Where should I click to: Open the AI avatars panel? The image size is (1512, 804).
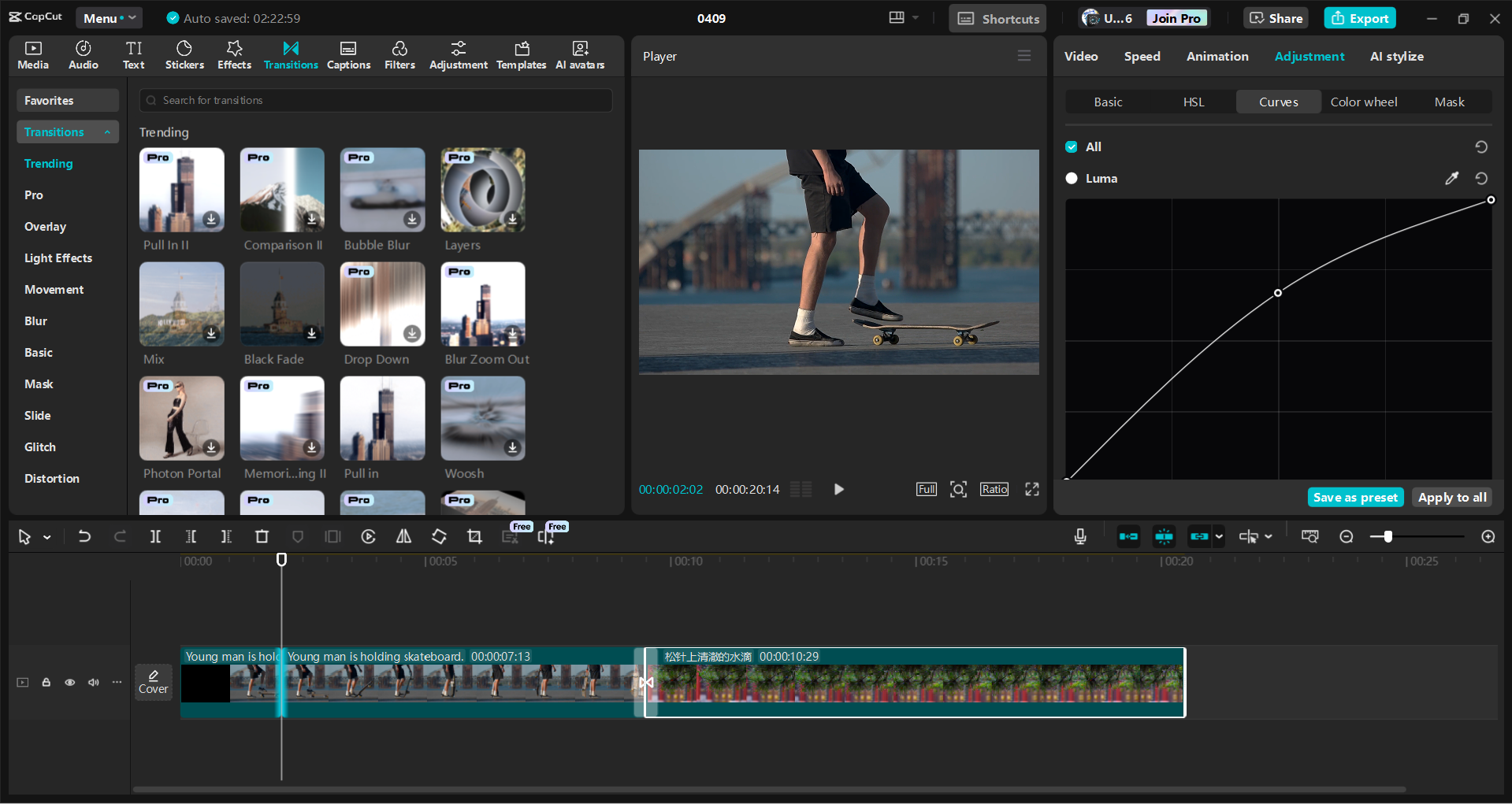click(579, 54)
